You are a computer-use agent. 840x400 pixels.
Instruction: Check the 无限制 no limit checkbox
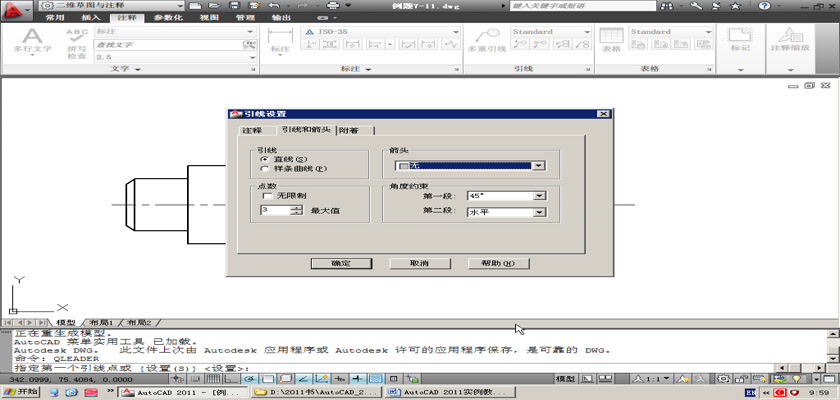tap(268, 196)
